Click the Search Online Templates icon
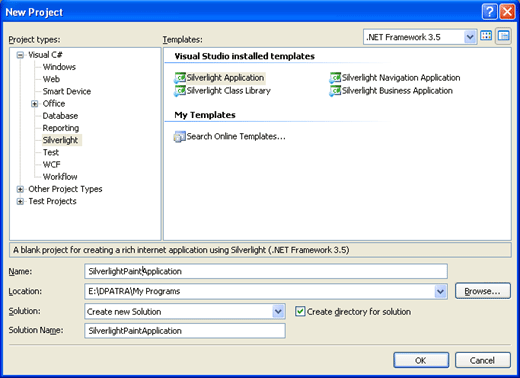This screenshot has height=378, width=520. (179, 137)
